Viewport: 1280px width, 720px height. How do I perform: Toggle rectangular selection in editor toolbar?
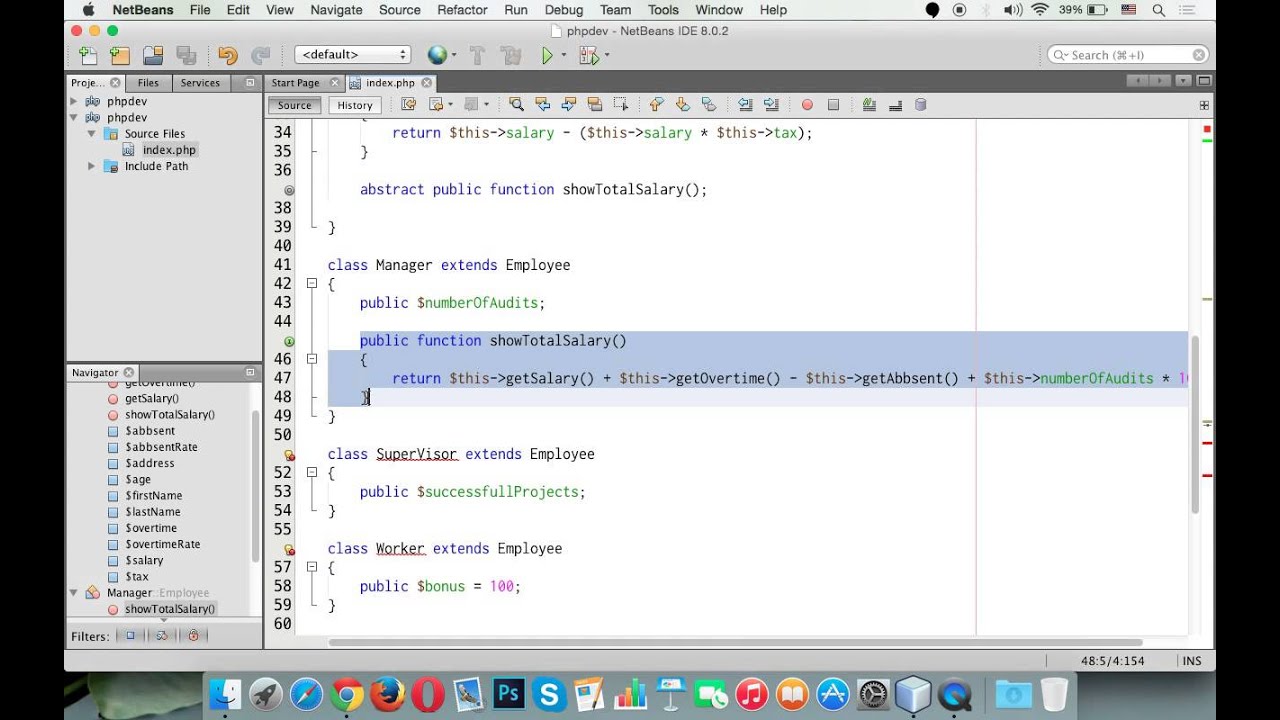tap(620, 104)
